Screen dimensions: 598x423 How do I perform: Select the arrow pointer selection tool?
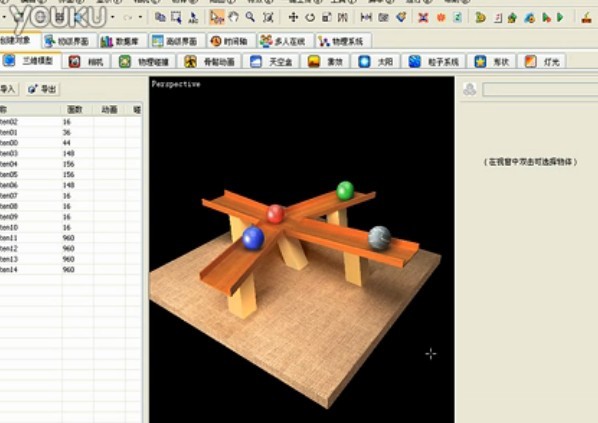coord(217,17)
